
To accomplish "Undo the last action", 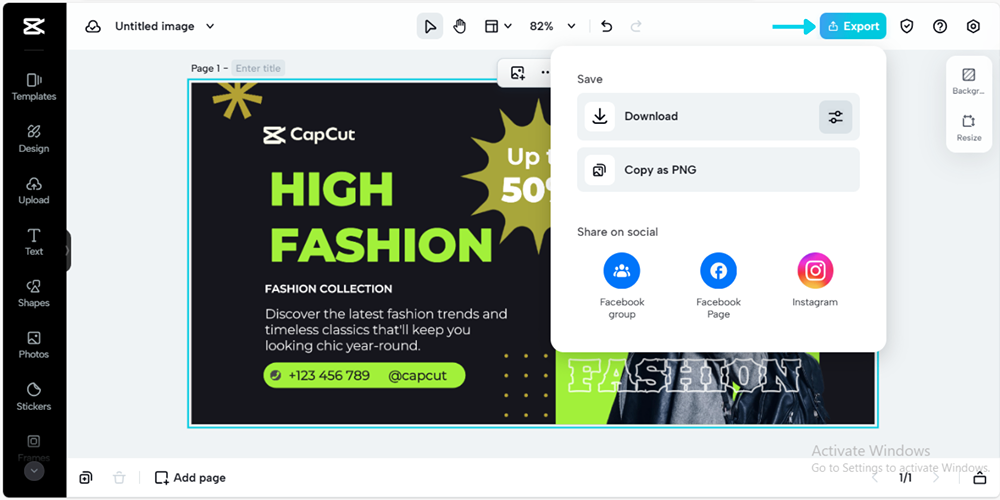I will [x=607, y=26].
